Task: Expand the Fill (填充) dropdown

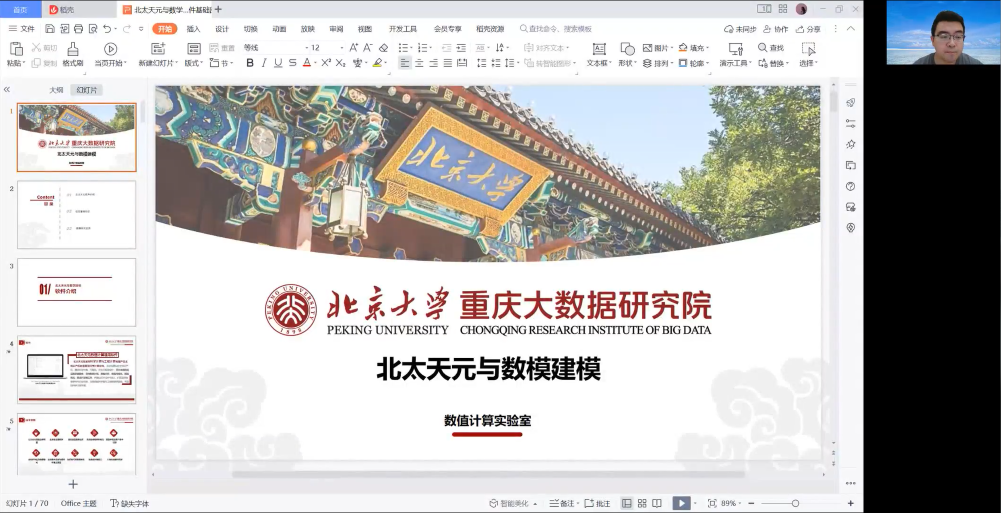Action: coord(709,48)
